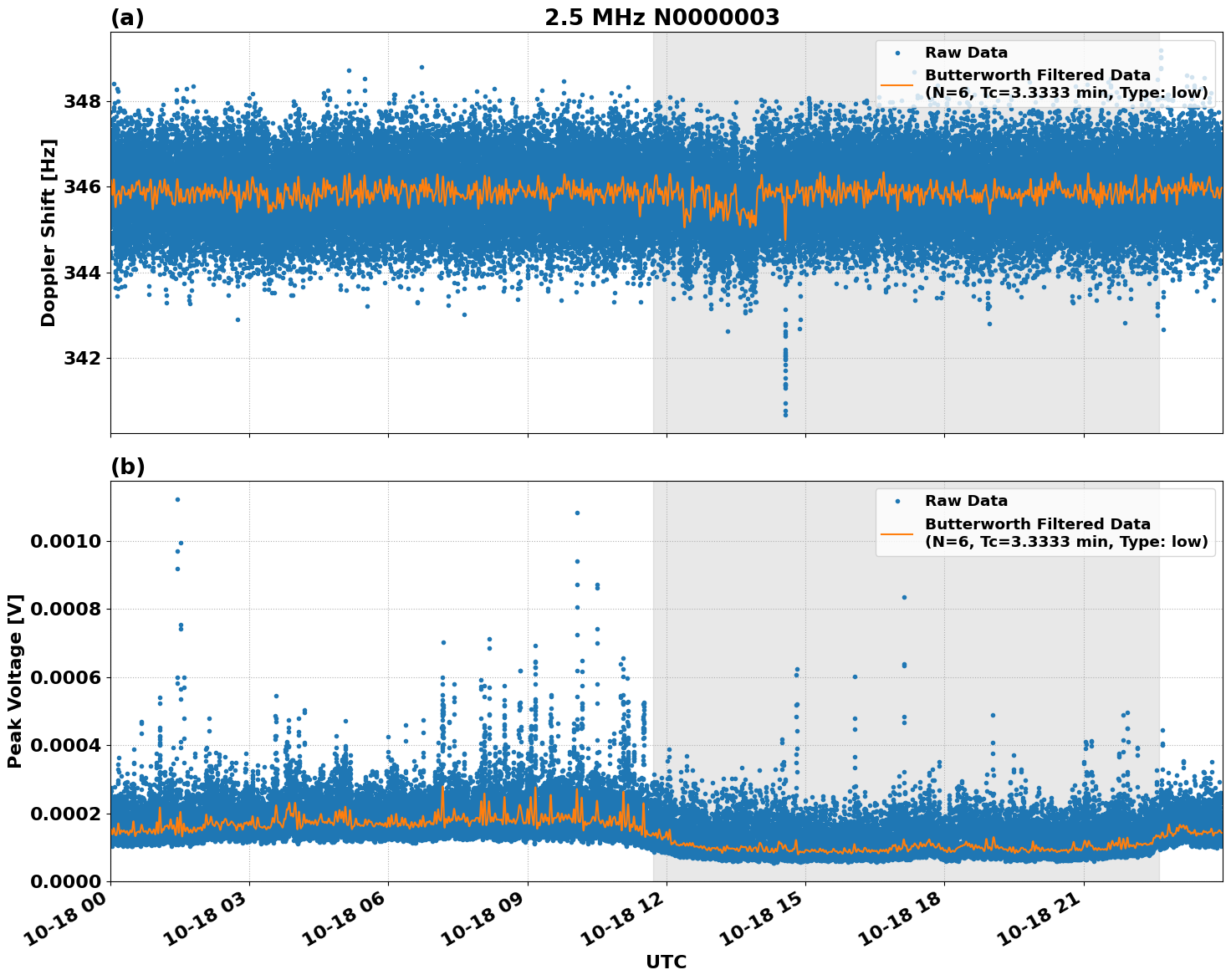1231x980 pixels.
Task: Click the blue Raw Data marker in panel (b) legend
Action: tap(897, 501)
